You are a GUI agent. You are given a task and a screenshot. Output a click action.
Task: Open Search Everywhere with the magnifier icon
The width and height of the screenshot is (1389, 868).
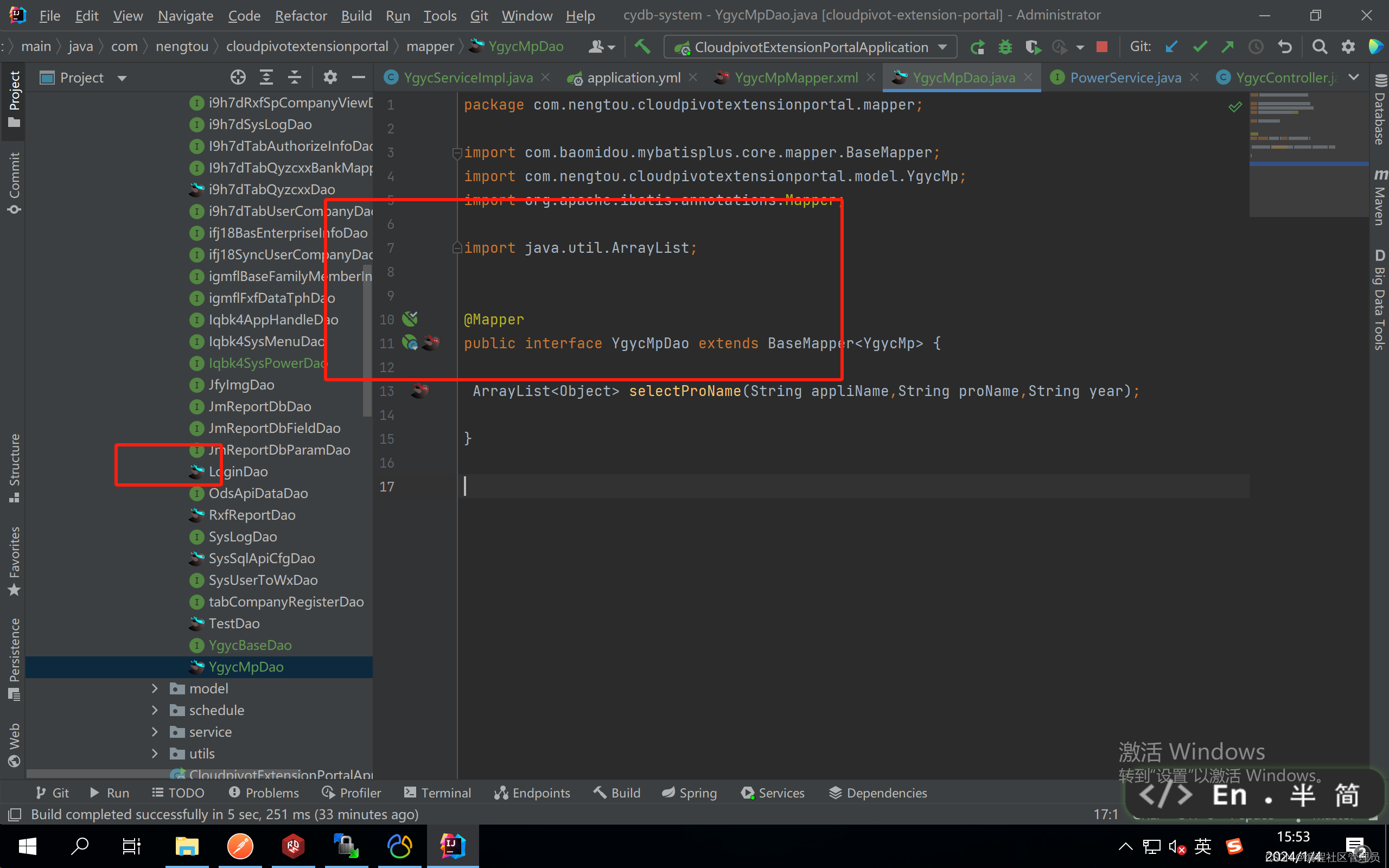[x=1320, y=47]
